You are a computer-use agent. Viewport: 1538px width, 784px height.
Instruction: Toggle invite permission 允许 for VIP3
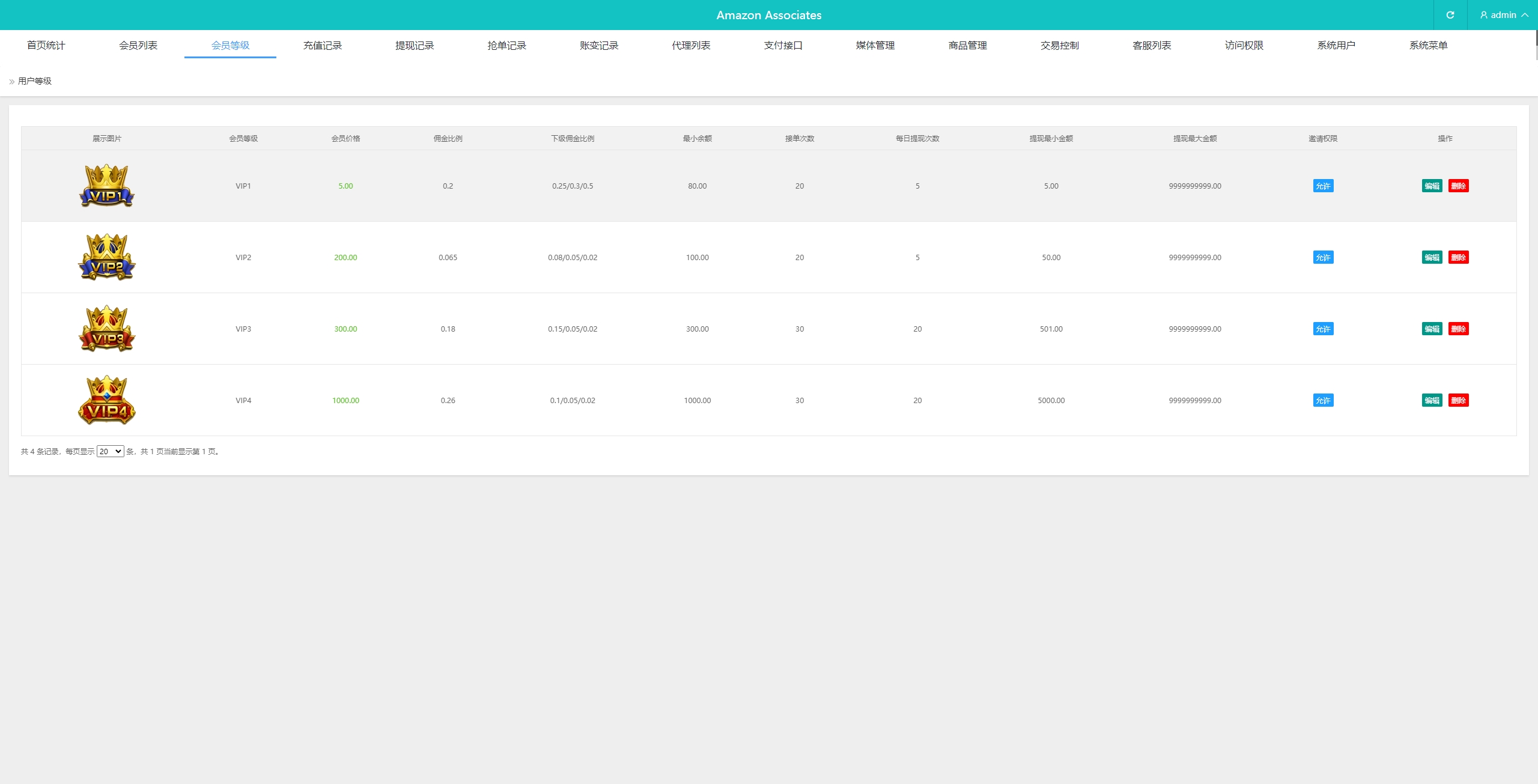click(1323, 329)
